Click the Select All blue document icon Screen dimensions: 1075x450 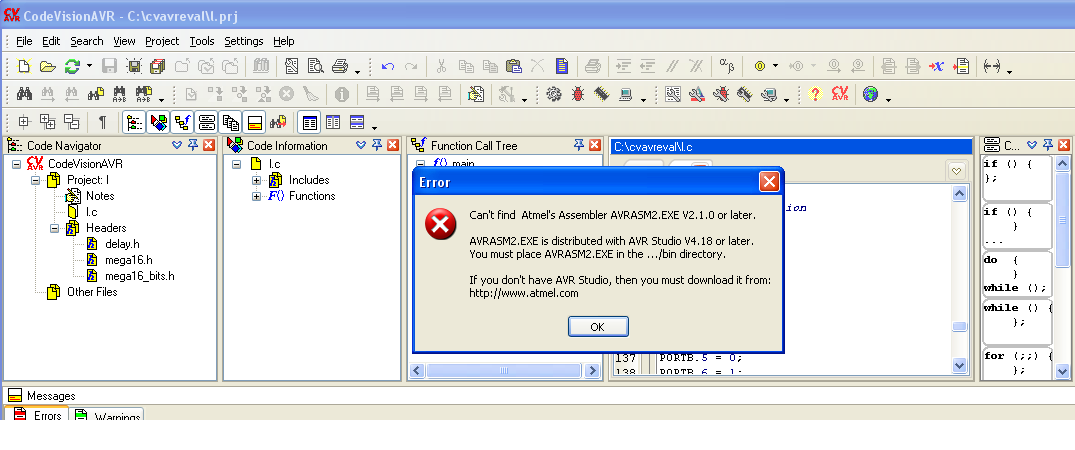click(x=562, y=67)
